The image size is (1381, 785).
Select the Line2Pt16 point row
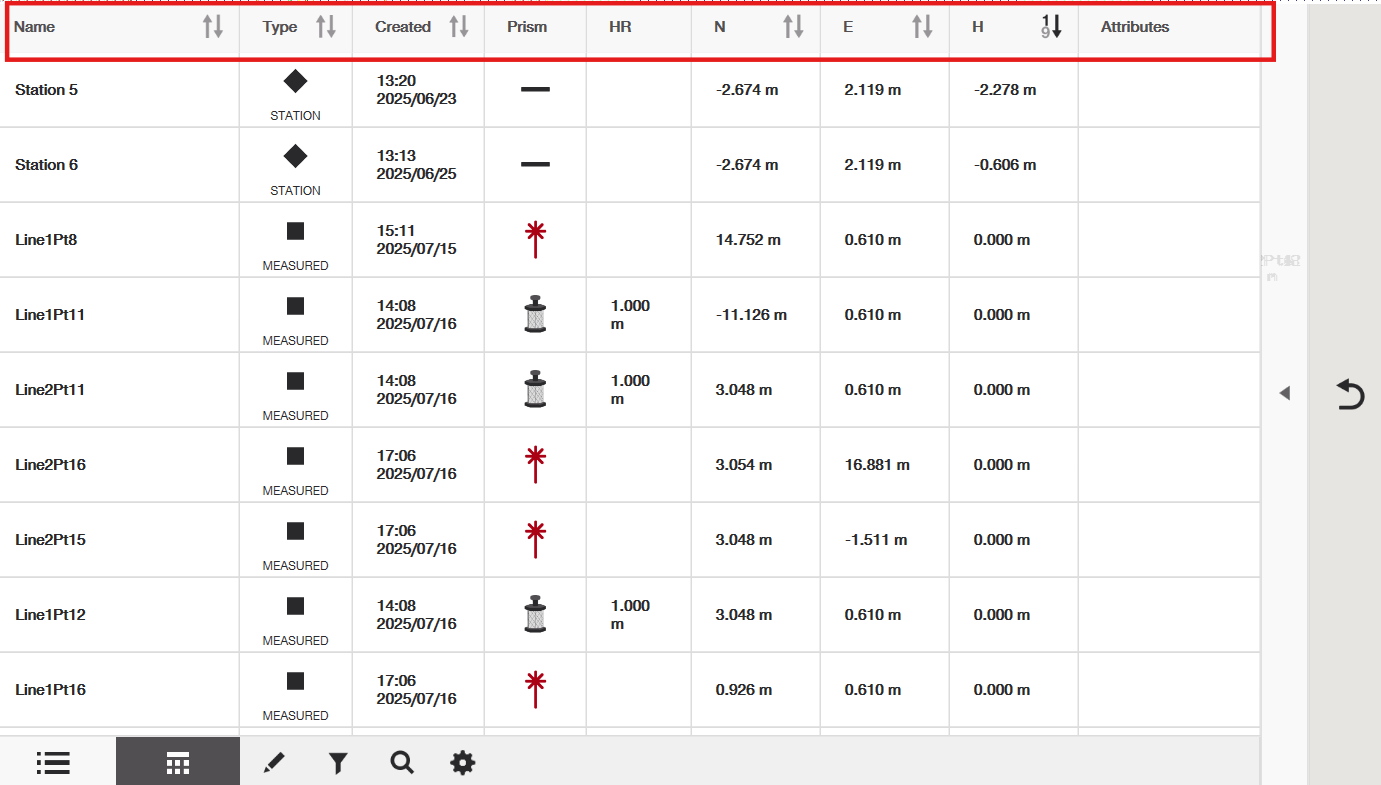click(x=50, y=465)
